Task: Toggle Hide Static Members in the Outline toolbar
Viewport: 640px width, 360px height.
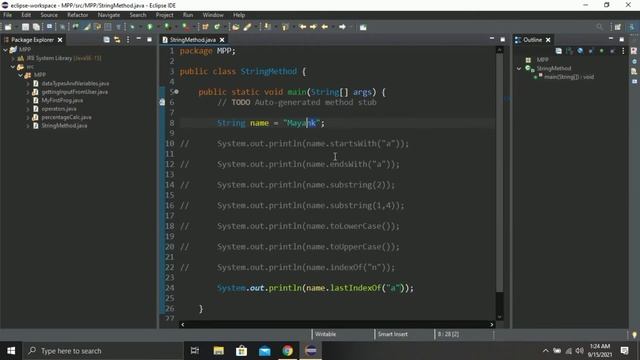Action: (x=591, y=51)
